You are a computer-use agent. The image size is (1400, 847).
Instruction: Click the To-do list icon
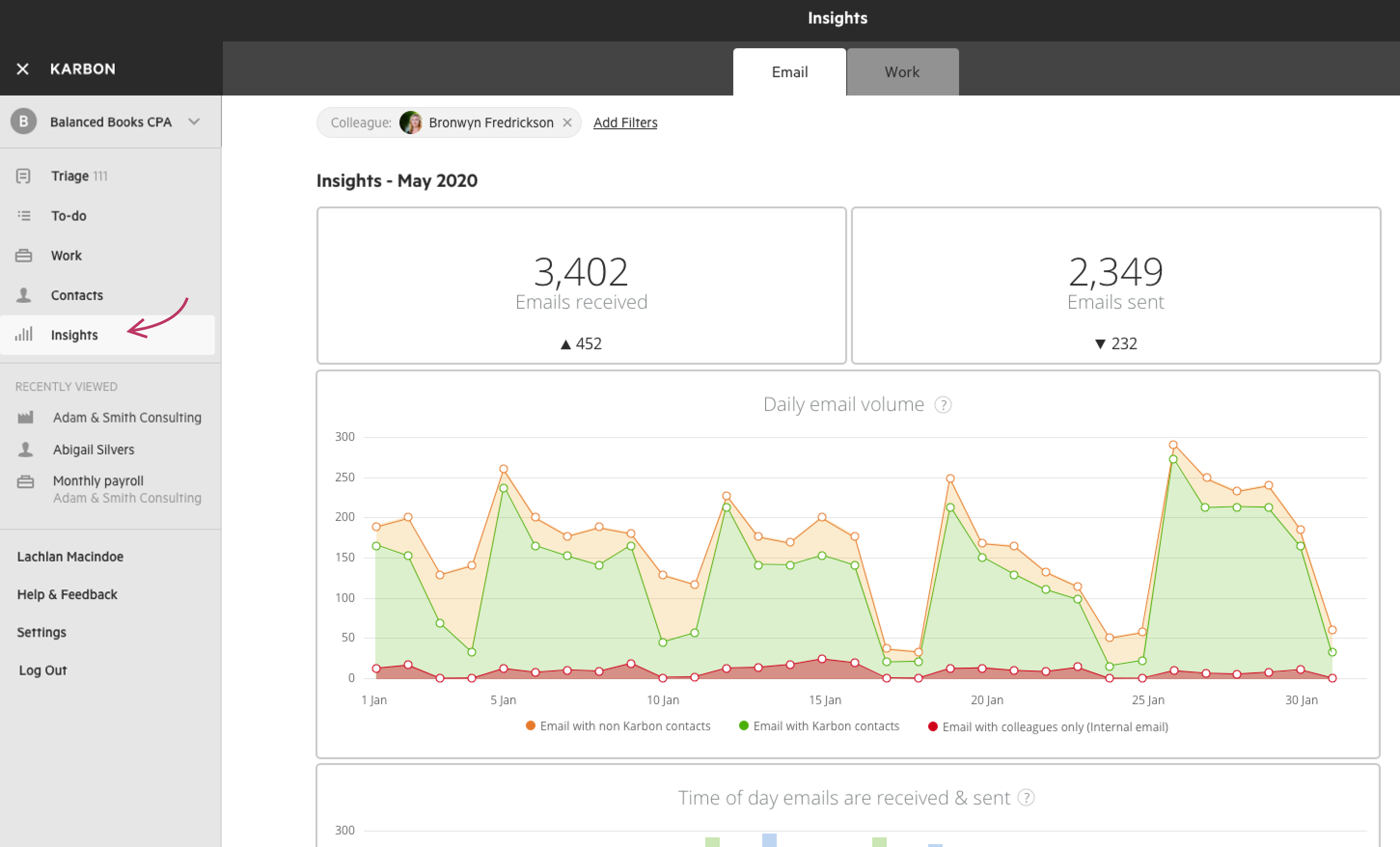[x=24, y=216]
